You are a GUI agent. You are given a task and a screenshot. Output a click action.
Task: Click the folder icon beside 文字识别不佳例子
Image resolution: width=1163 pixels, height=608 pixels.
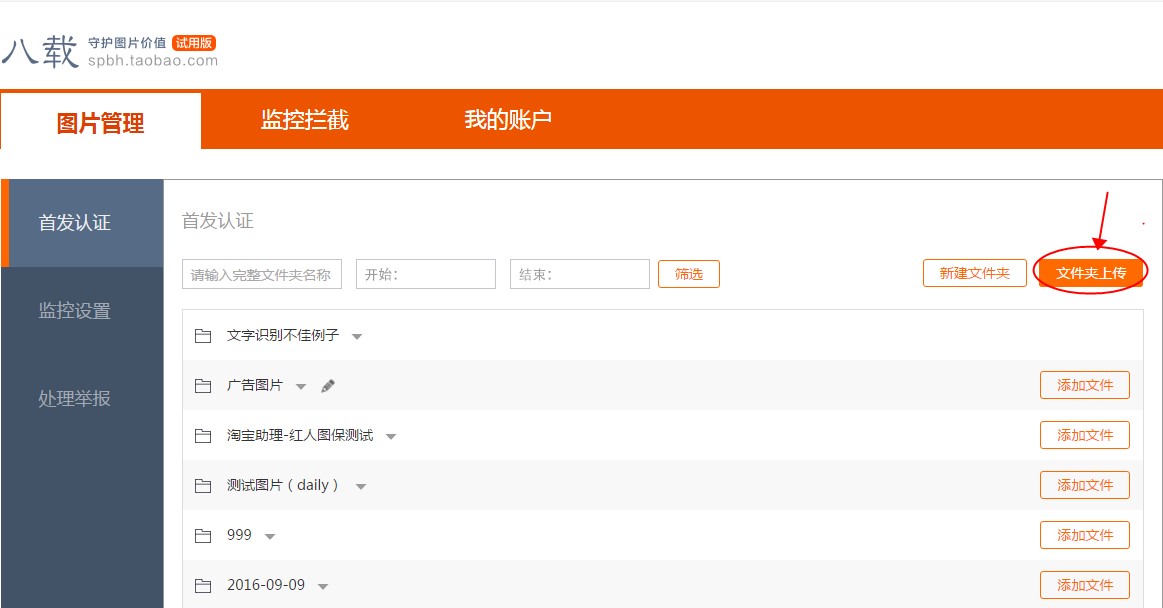(202, 335)
